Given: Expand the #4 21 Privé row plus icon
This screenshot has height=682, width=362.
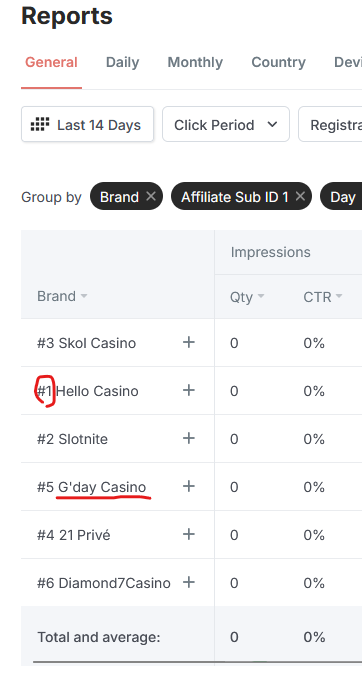Looking at the screenshot, I should (x=188, y=534).
